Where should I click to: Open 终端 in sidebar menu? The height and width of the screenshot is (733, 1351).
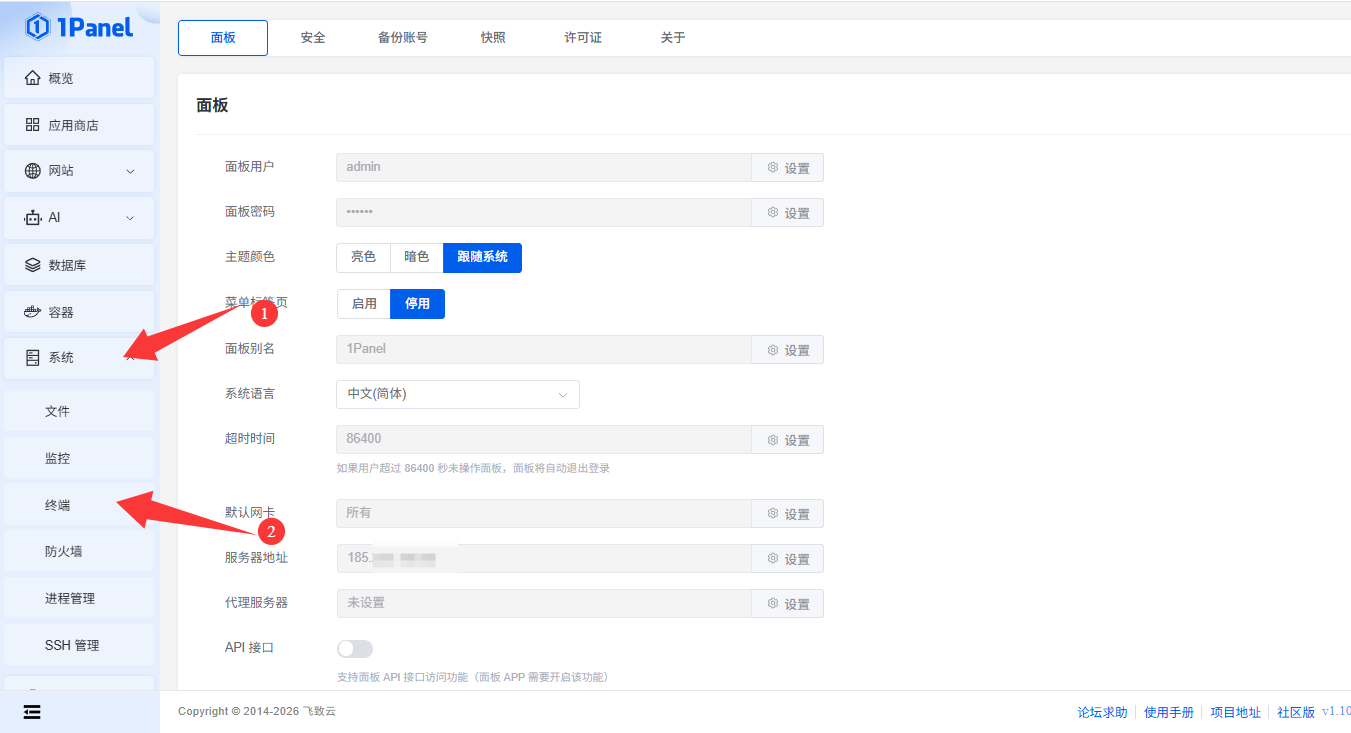tap(58, 505)
